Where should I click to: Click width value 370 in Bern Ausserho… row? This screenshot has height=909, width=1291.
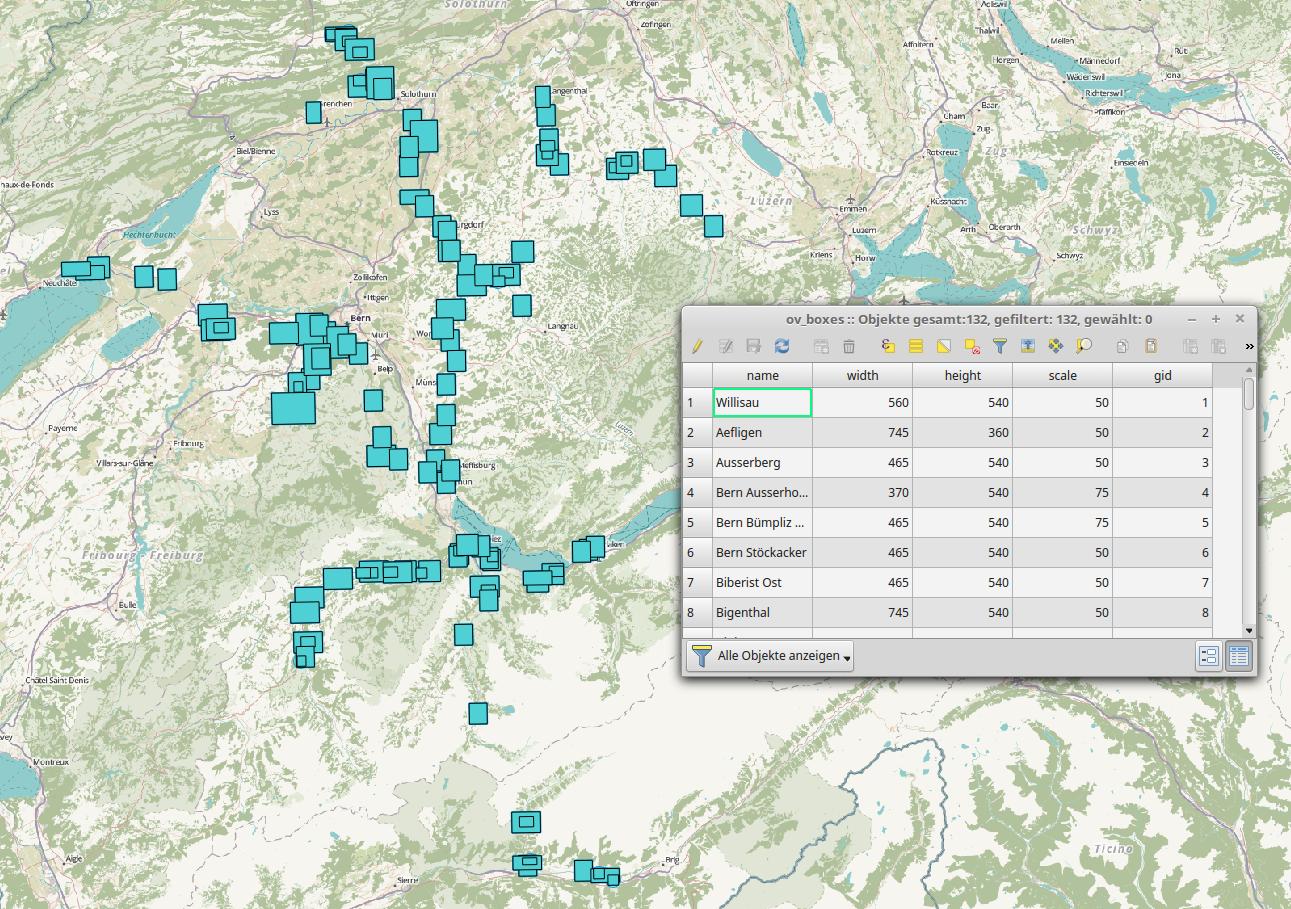click(862, 493)
